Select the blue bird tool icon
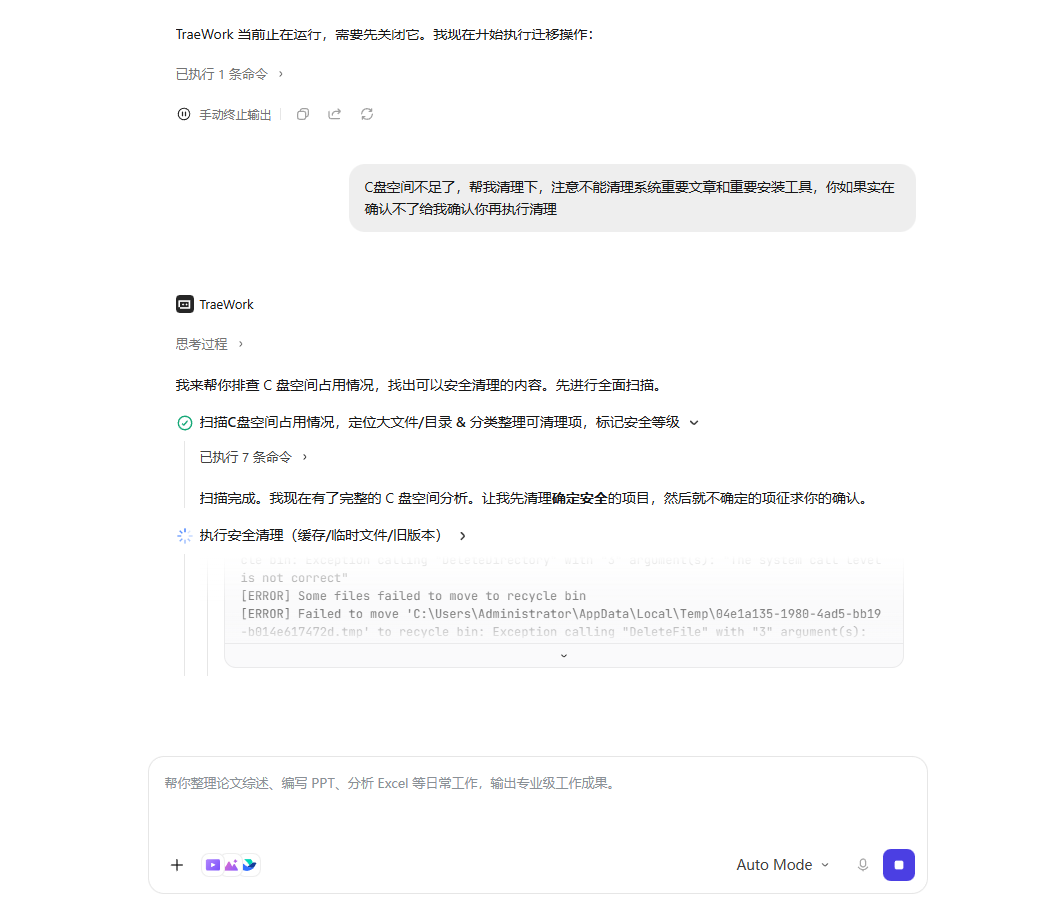 click(x=249, y=865)
